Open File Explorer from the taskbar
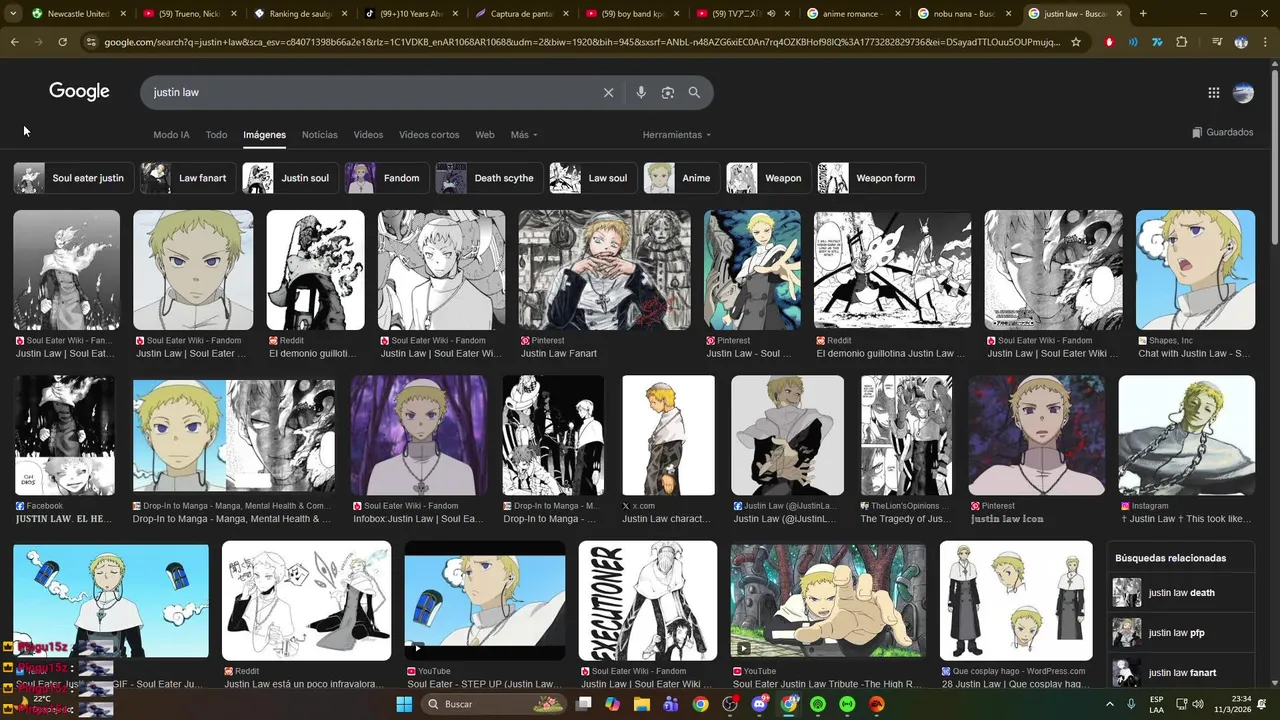 (641, 704)
